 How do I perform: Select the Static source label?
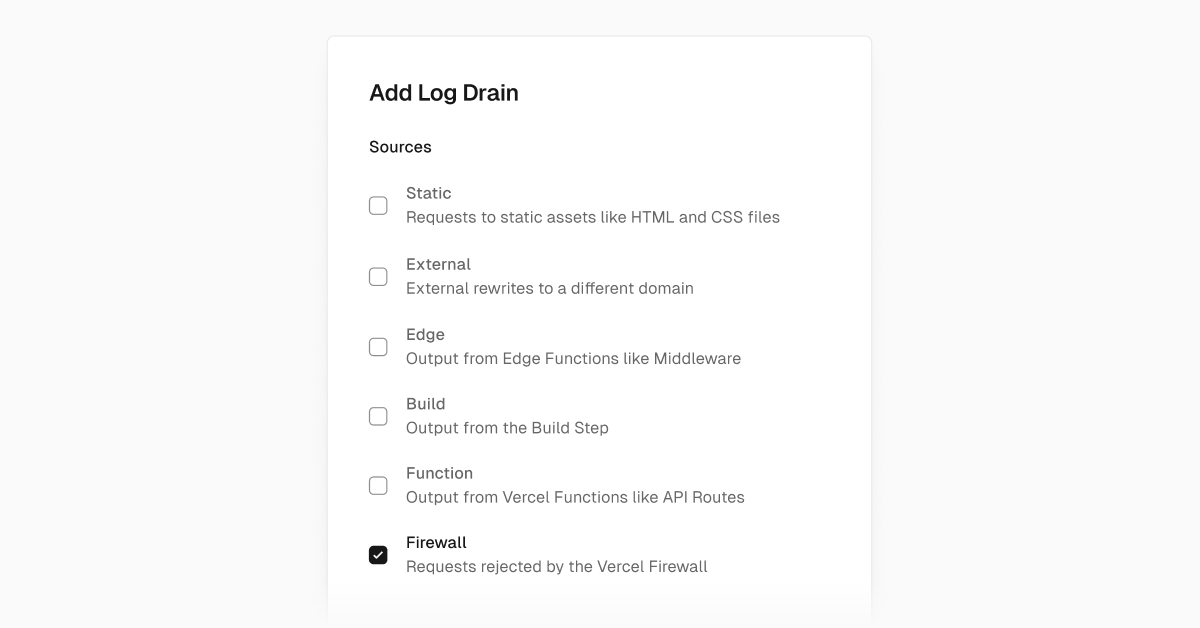pos(428,192)
